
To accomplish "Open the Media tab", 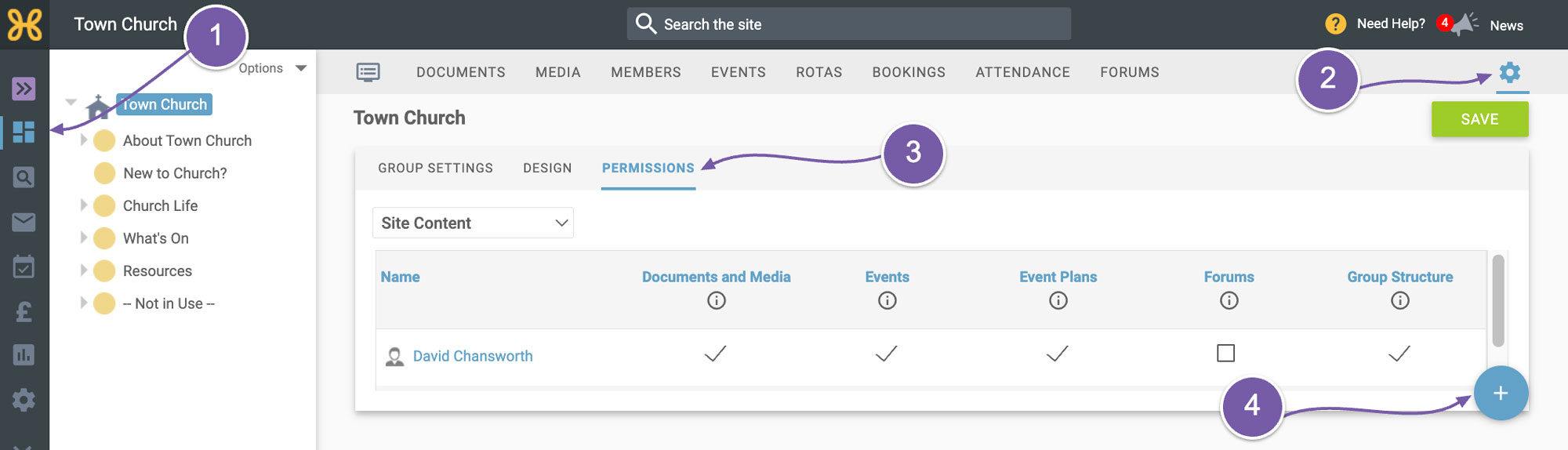I will tap(558, 72).
